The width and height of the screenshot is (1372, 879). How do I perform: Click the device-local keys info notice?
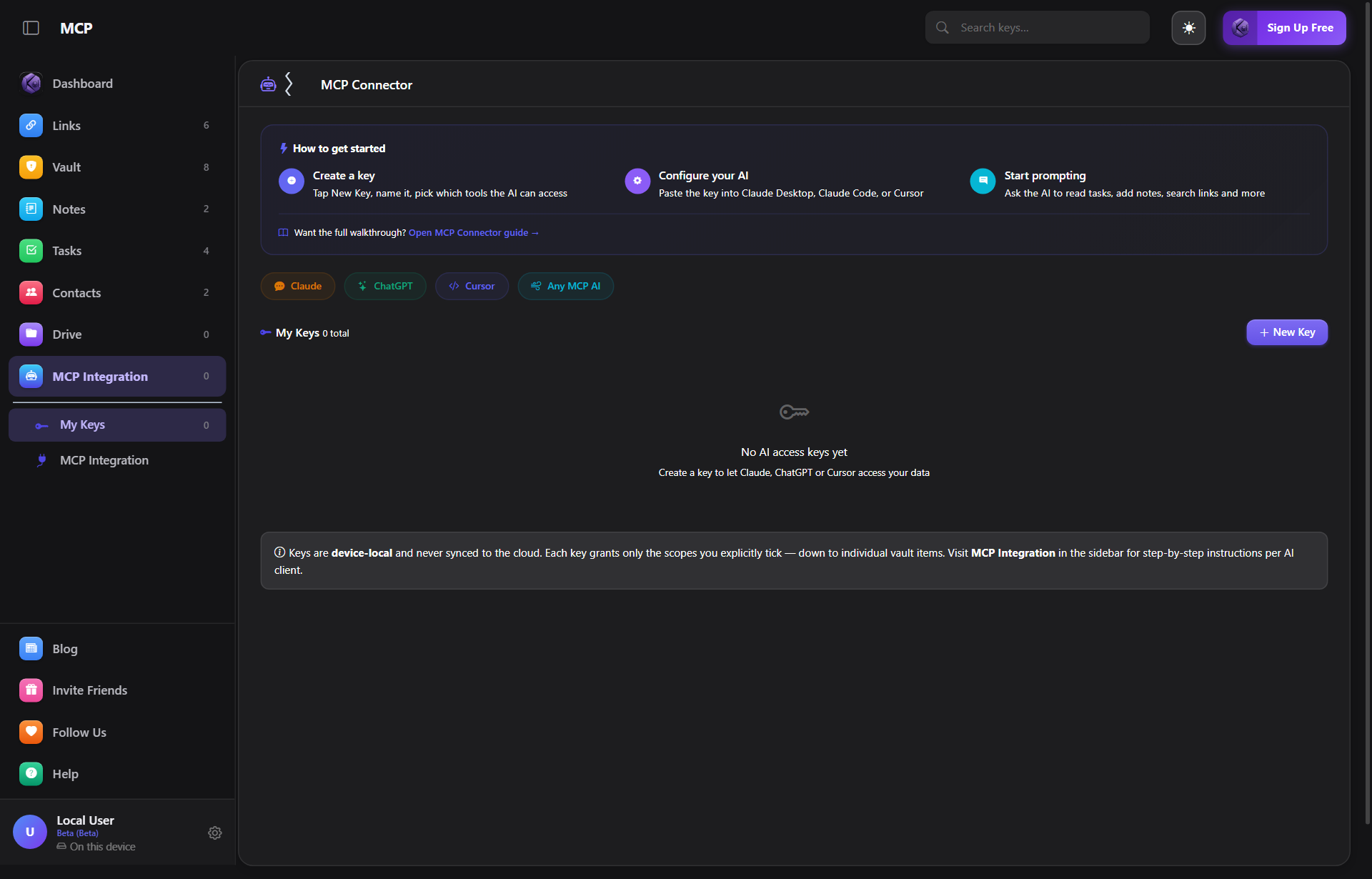[x=794, y=561]
